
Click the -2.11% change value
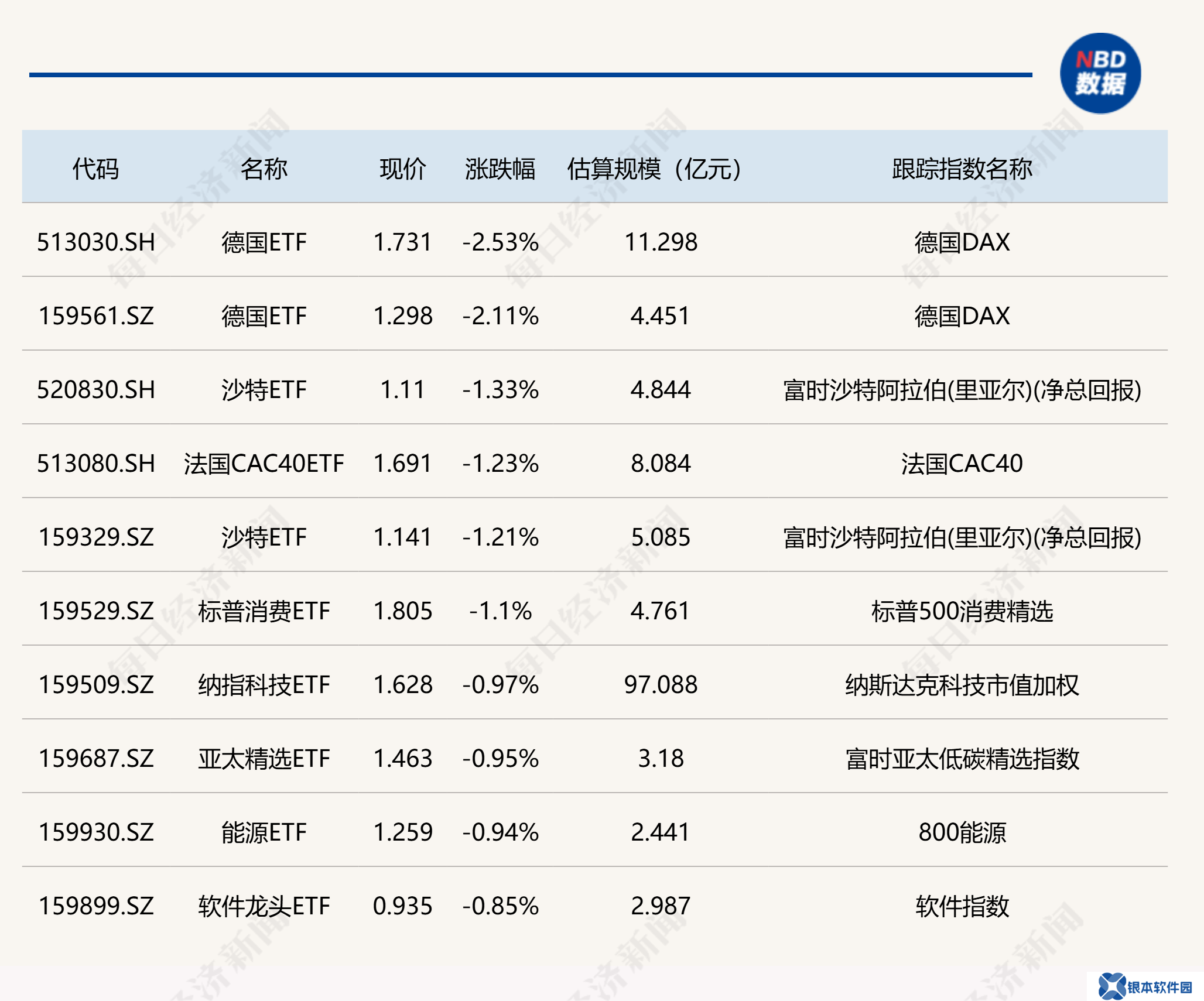point(501,316)
